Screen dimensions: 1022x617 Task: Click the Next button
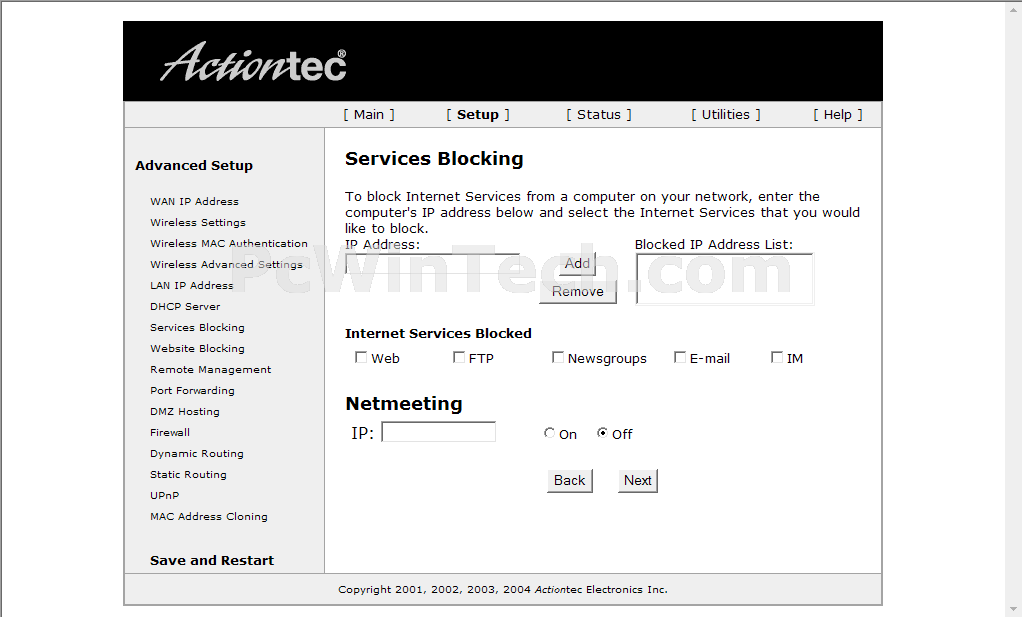[x=637, y=480]
